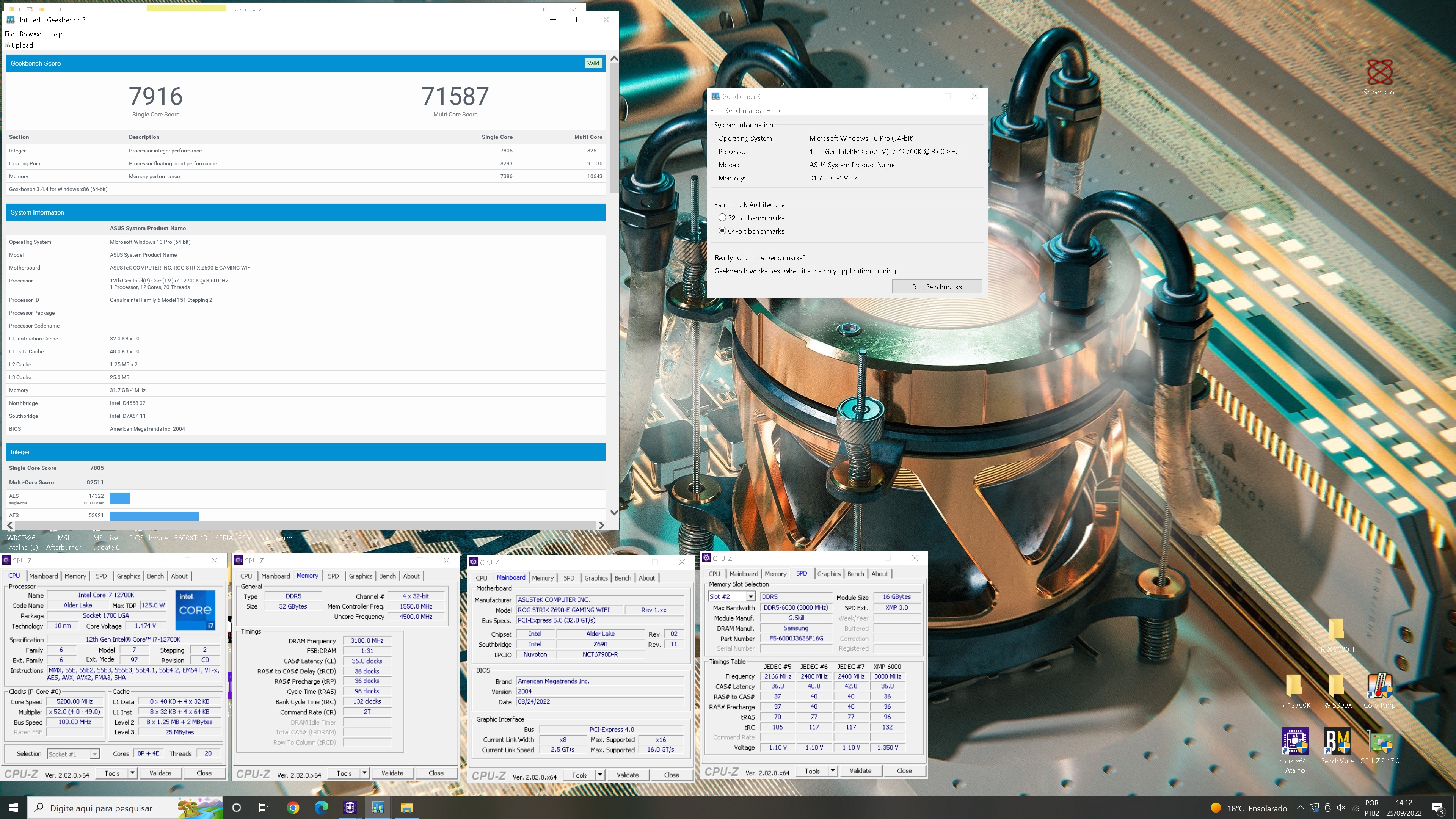
Task: Switch to Memory tab in CPU-Z SPD window
Action: point(775,574)
